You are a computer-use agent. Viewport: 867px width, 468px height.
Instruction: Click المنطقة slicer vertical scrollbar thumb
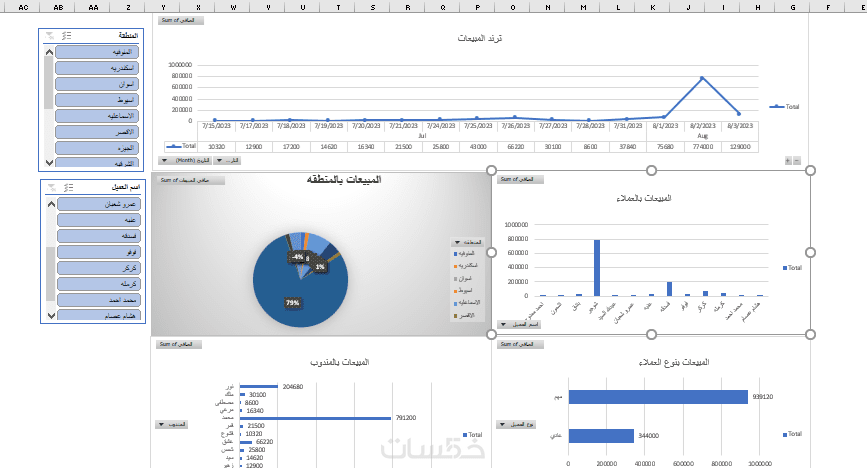pyautogui.click(x=49, y=82)
